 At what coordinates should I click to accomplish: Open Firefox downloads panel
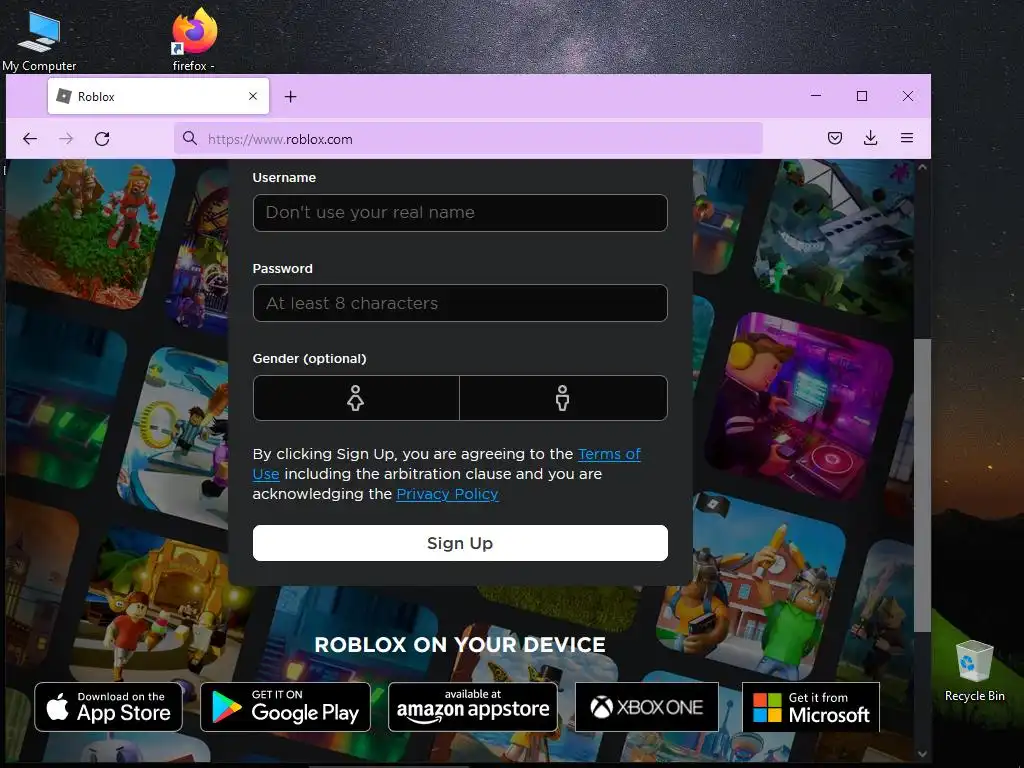pyautogui.click(x=871, y=138)
